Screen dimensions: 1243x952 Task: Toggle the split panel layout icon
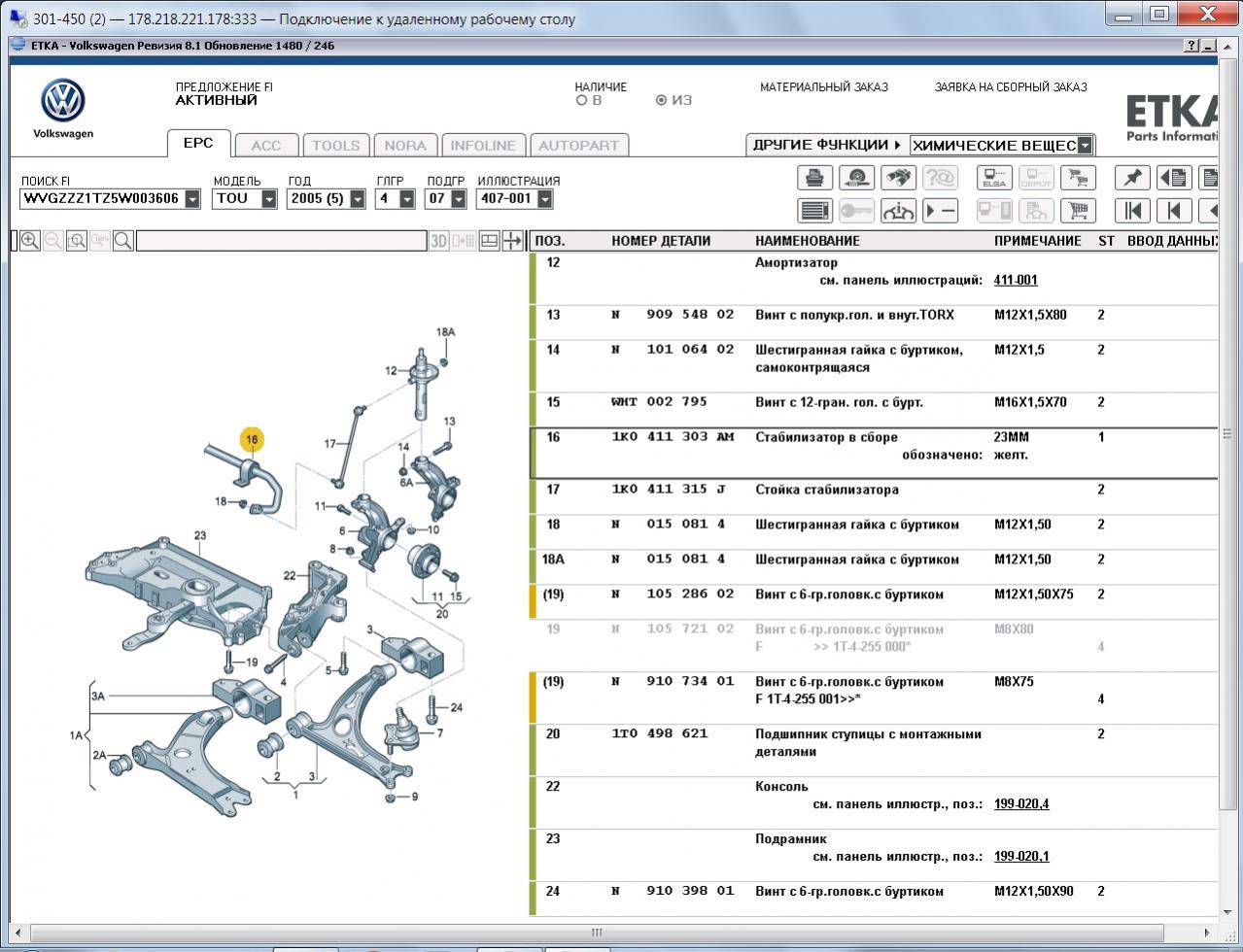[490, 241]
